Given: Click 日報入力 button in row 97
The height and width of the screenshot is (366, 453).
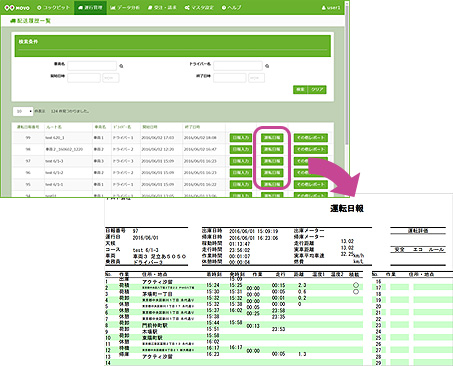Looking at the screenshot, I should [x=241, y=161].
